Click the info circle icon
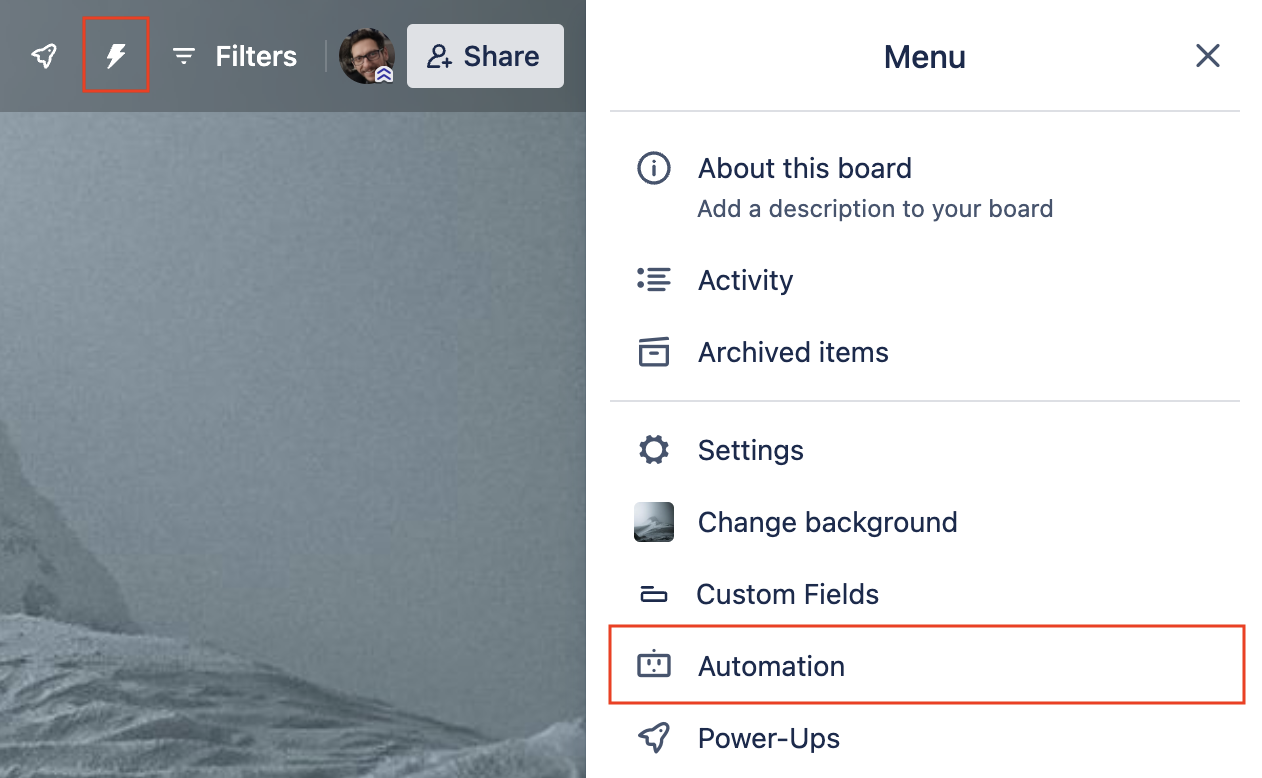Screen dimensions: 1262x778 [654, 168]
